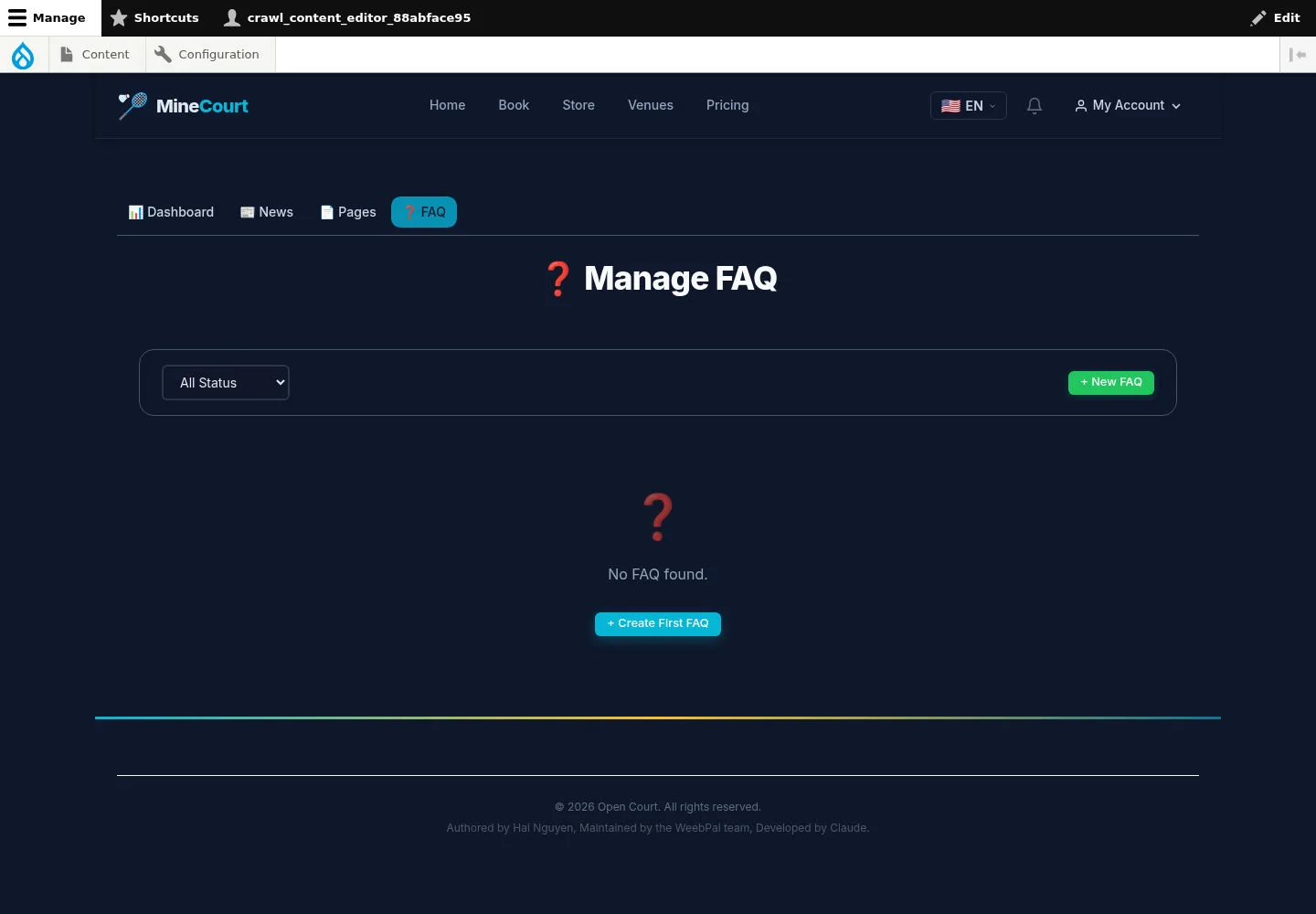Open the Shortcuts star menu
Screen dimensions: 1316x914
(154, 18)
